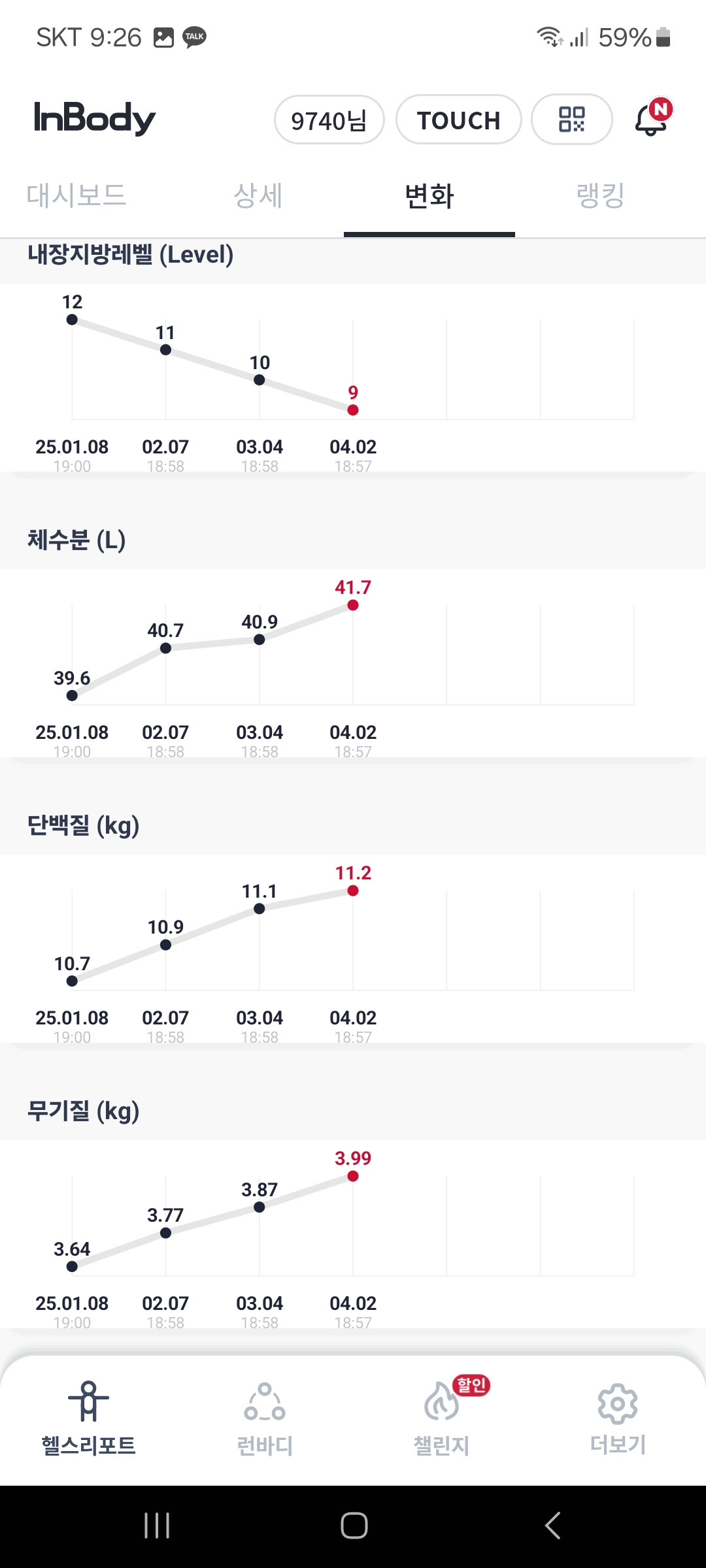Open Android recent apps button
The width and height of the screenshot is (706, 1568).
[x=157, y=1526]
